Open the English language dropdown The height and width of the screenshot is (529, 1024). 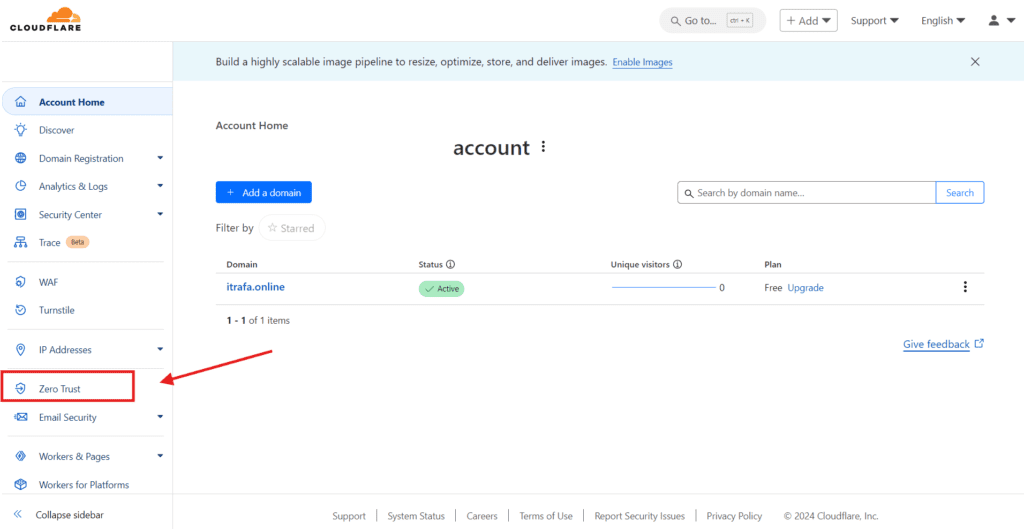pos(943,20)
